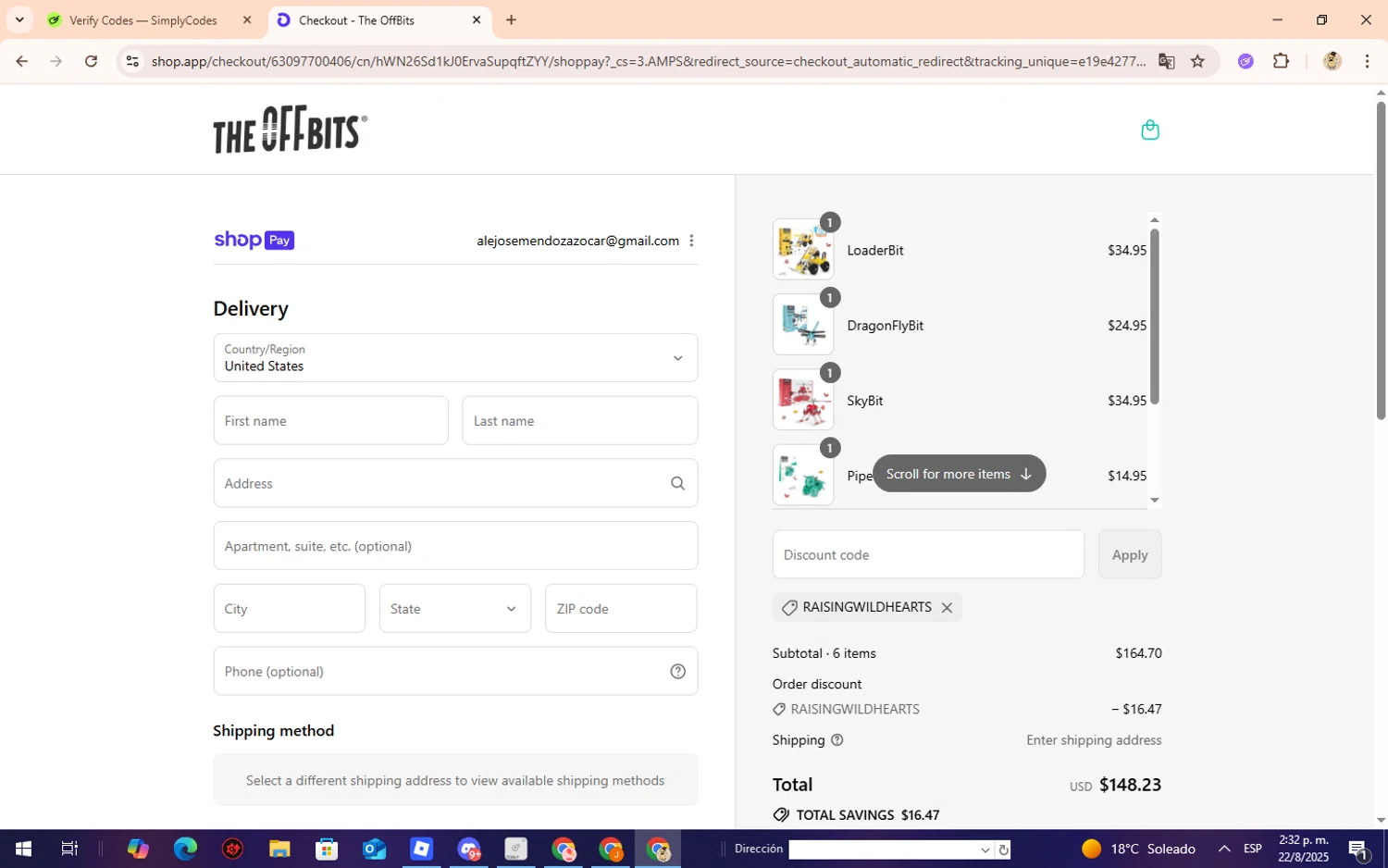
Task: Click the page vertical scrollbar
Action: pyautogui.click(x=1381, y=259)
